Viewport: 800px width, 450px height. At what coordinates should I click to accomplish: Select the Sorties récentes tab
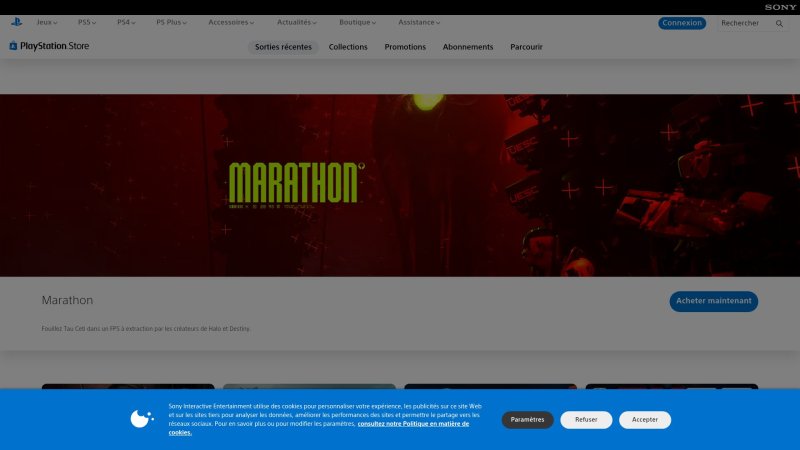pyautogui.click(x=283, y=47)
